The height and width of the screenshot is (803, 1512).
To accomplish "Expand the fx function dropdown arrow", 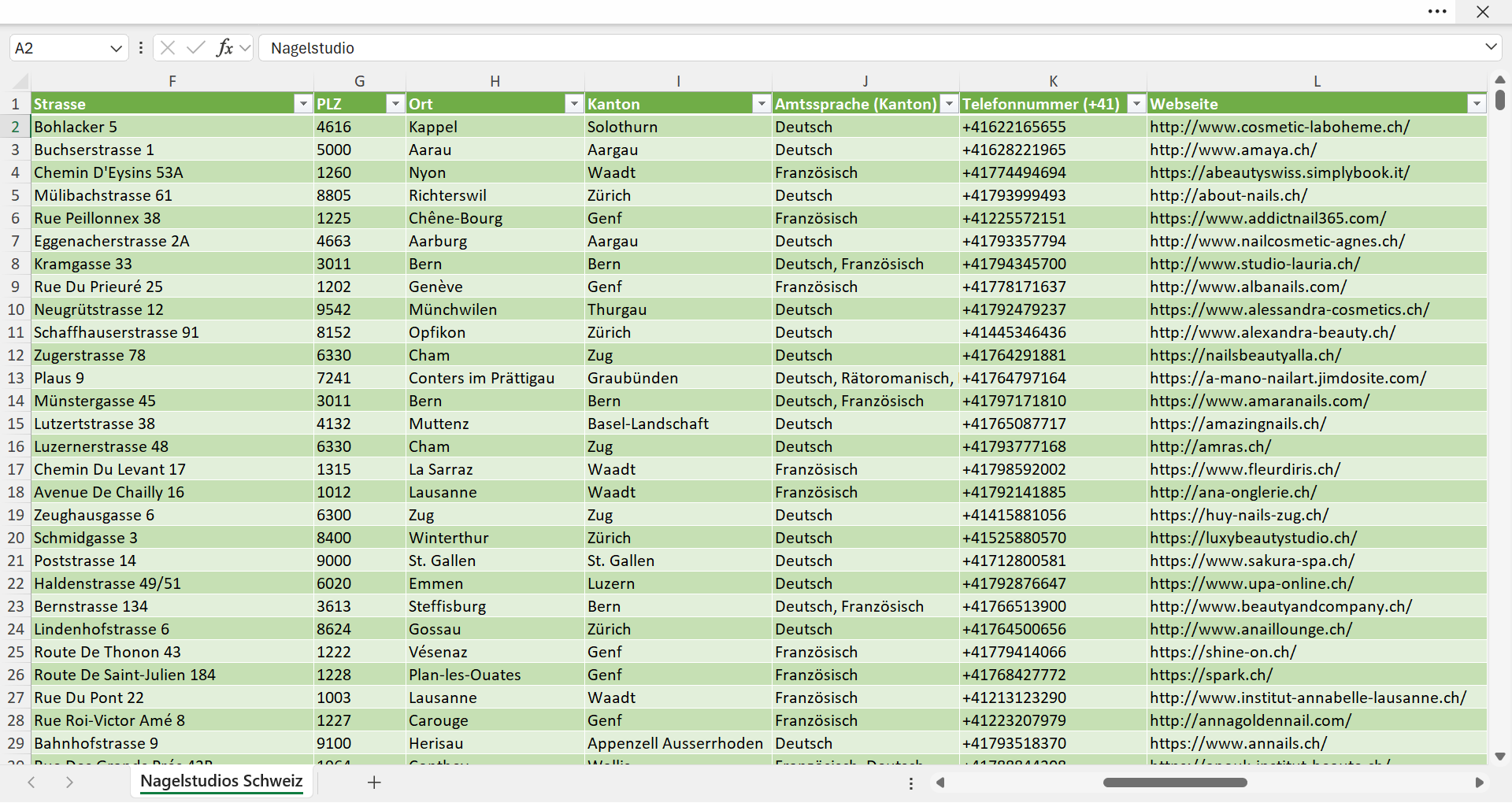I will pos(245,48).
